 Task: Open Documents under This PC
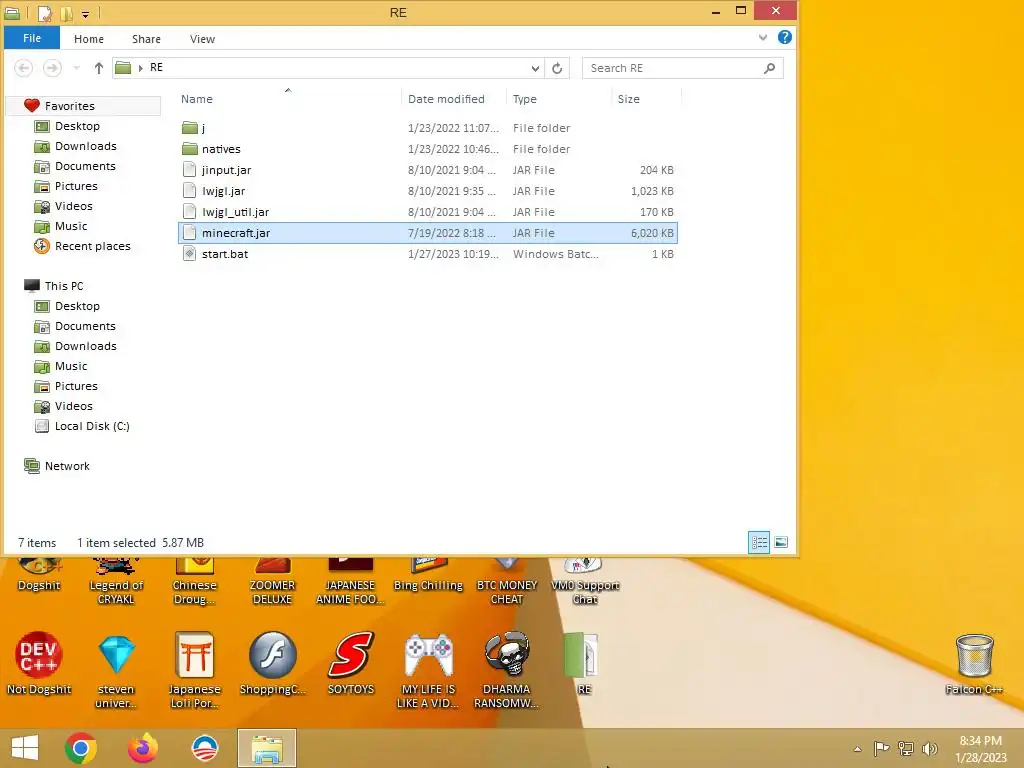coord(85,326)
